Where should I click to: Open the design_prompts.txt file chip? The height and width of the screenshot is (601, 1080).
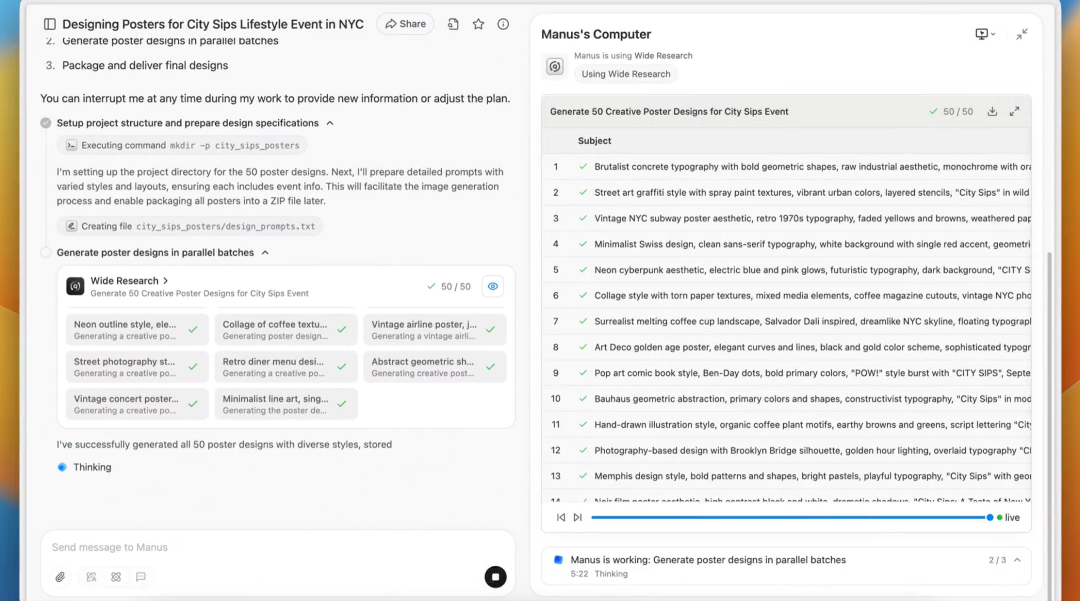(x=190, y=226)
